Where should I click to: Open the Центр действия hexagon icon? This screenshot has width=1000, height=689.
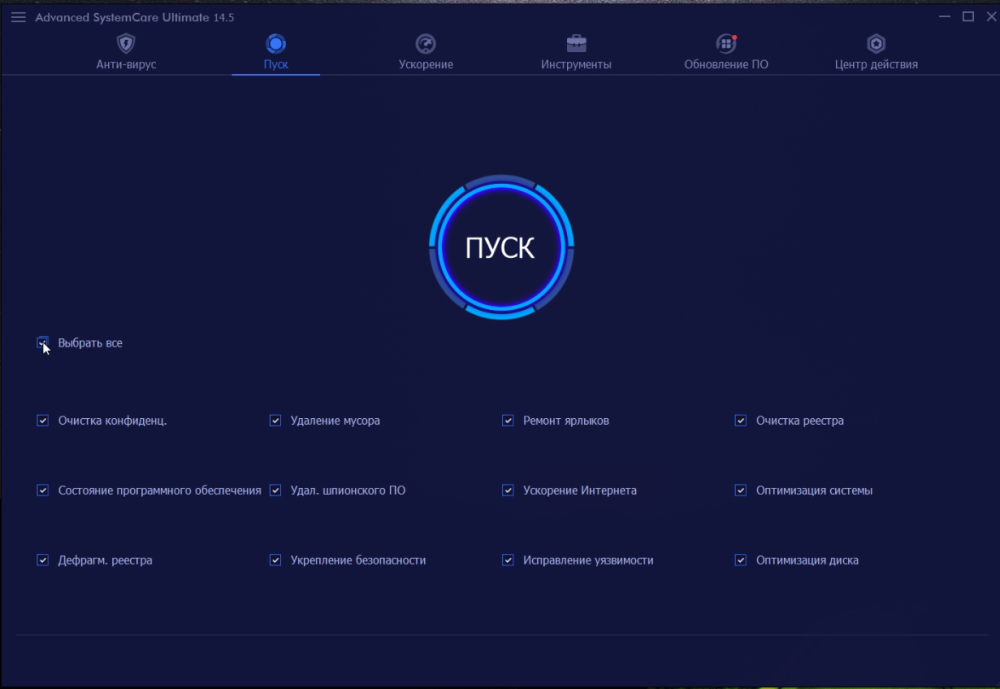tap(876, 43)
